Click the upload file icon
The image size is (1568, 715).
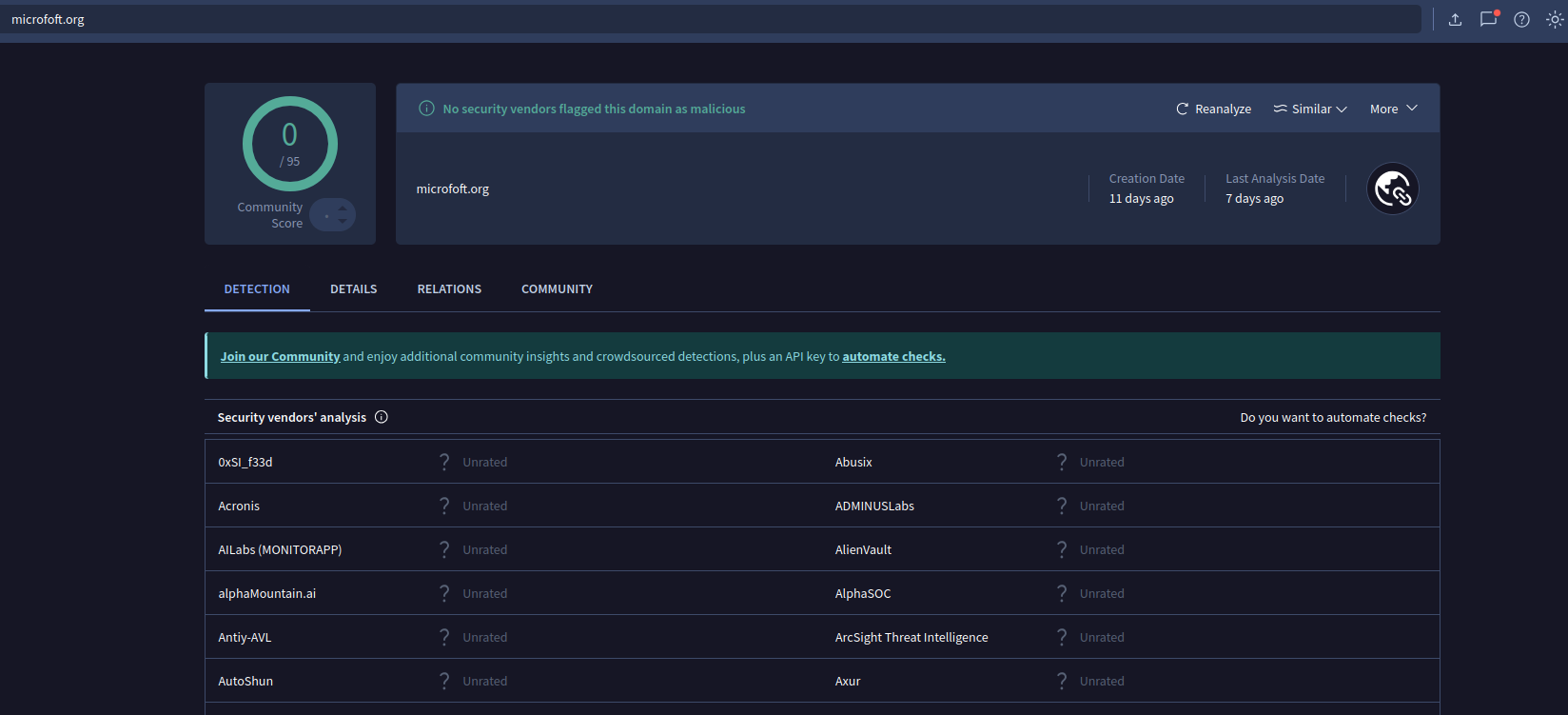tap(1455, 19)
